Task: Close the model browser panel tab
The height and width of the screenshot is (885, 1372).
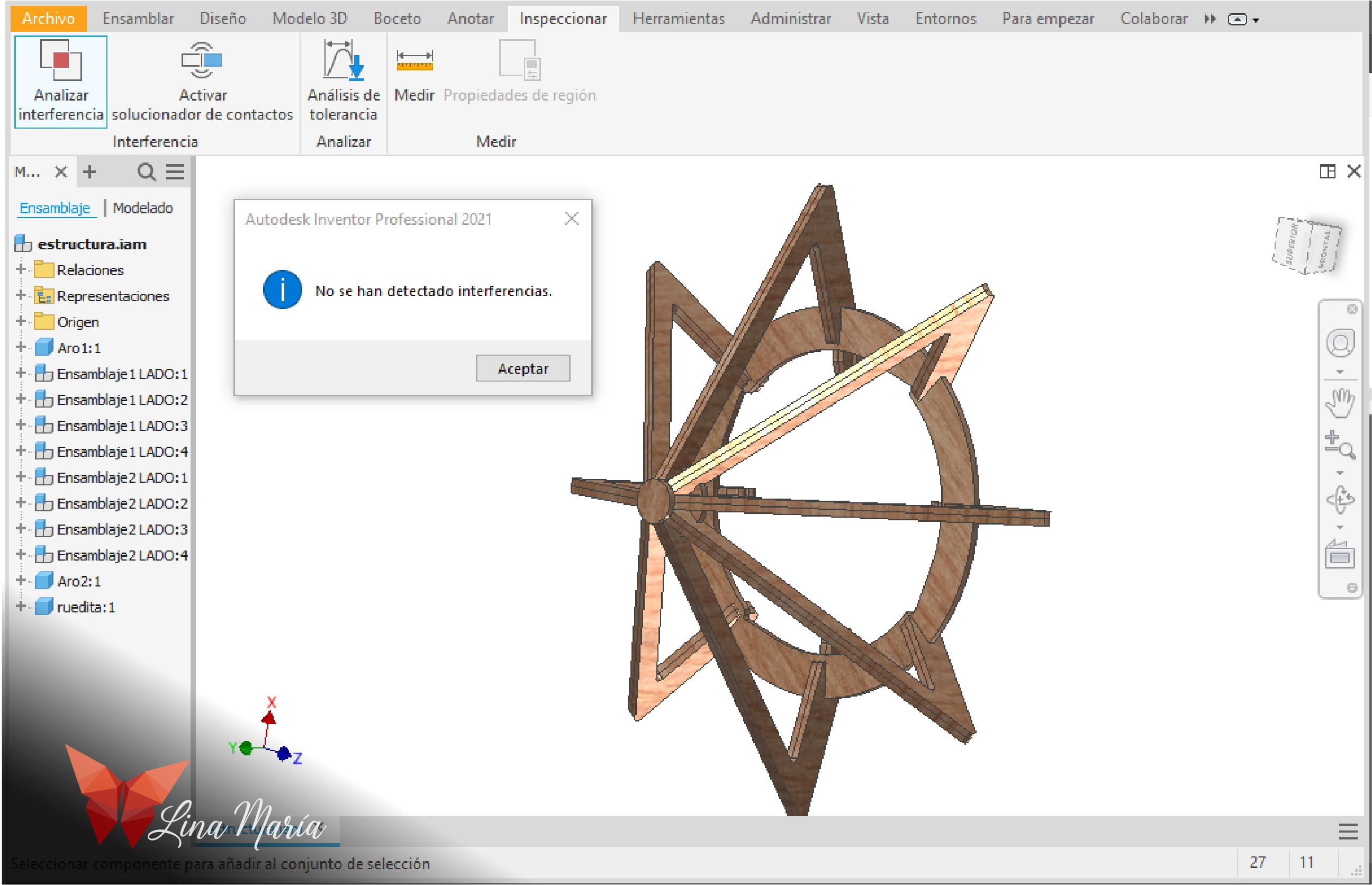Action: tap(61, 172)
